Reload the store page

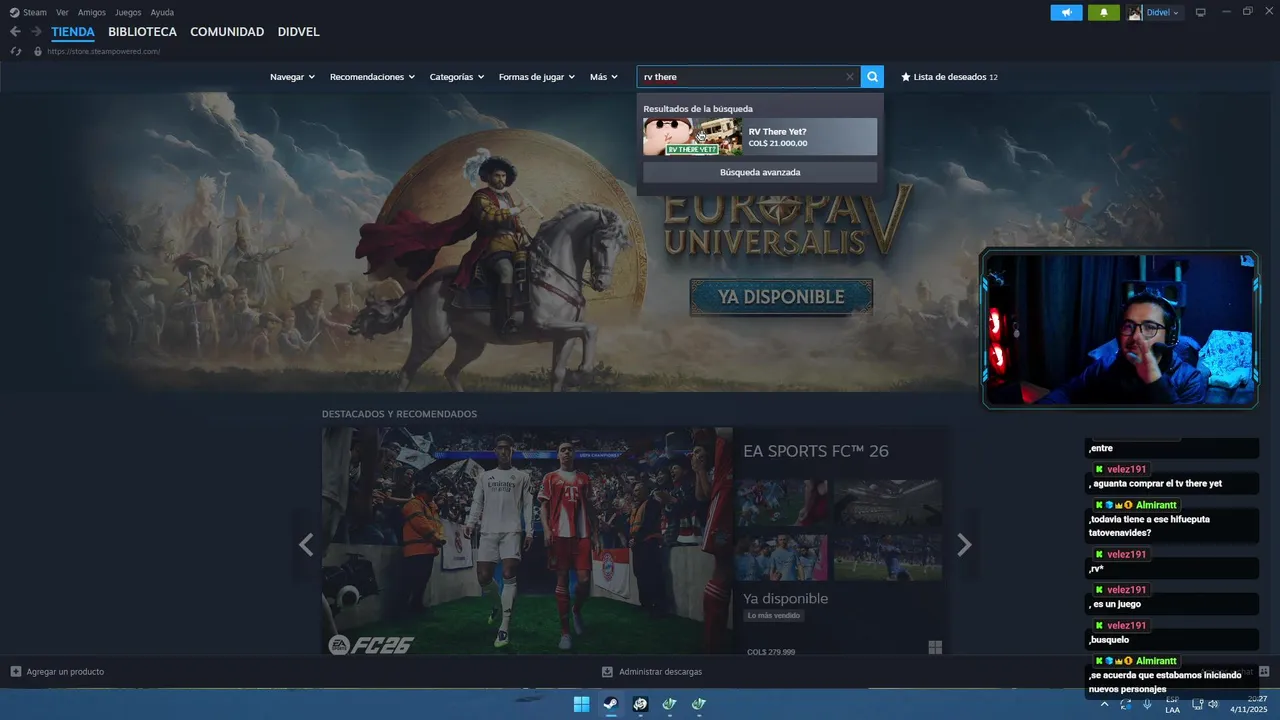click(x=15, y=51)
